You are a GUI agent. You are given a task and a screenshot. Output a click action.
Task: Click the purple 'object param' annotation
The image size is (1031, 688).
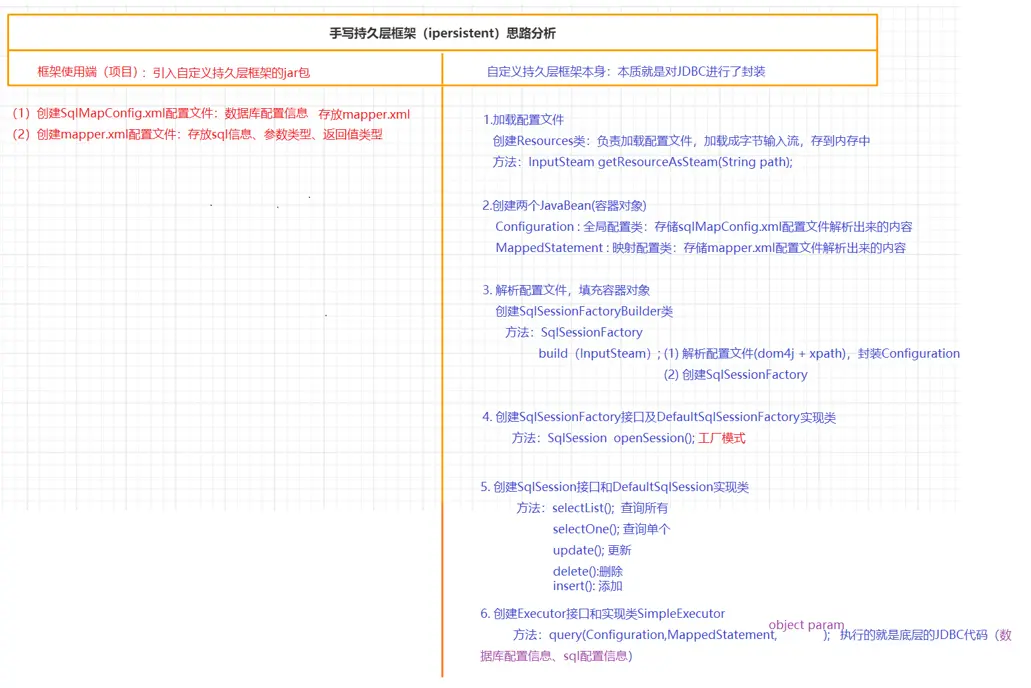pyautogui.click(x=806, y=625)
